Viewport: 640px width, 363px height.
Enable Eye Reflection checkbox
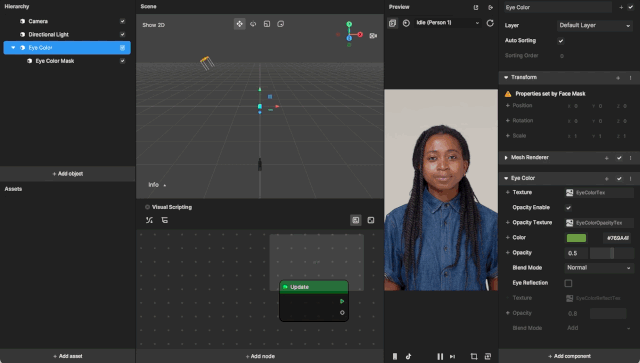tap(568, 283)
